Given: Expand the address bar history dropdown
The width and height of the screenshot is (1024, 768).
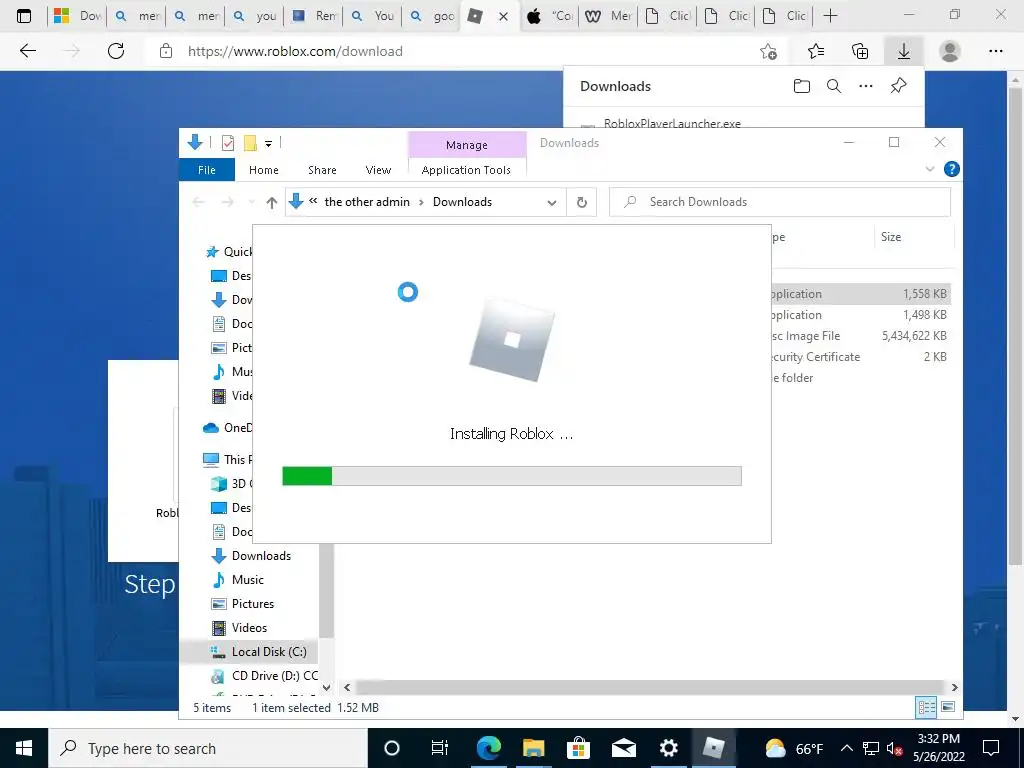Looking at the screenshot, I should click(552, 202).
